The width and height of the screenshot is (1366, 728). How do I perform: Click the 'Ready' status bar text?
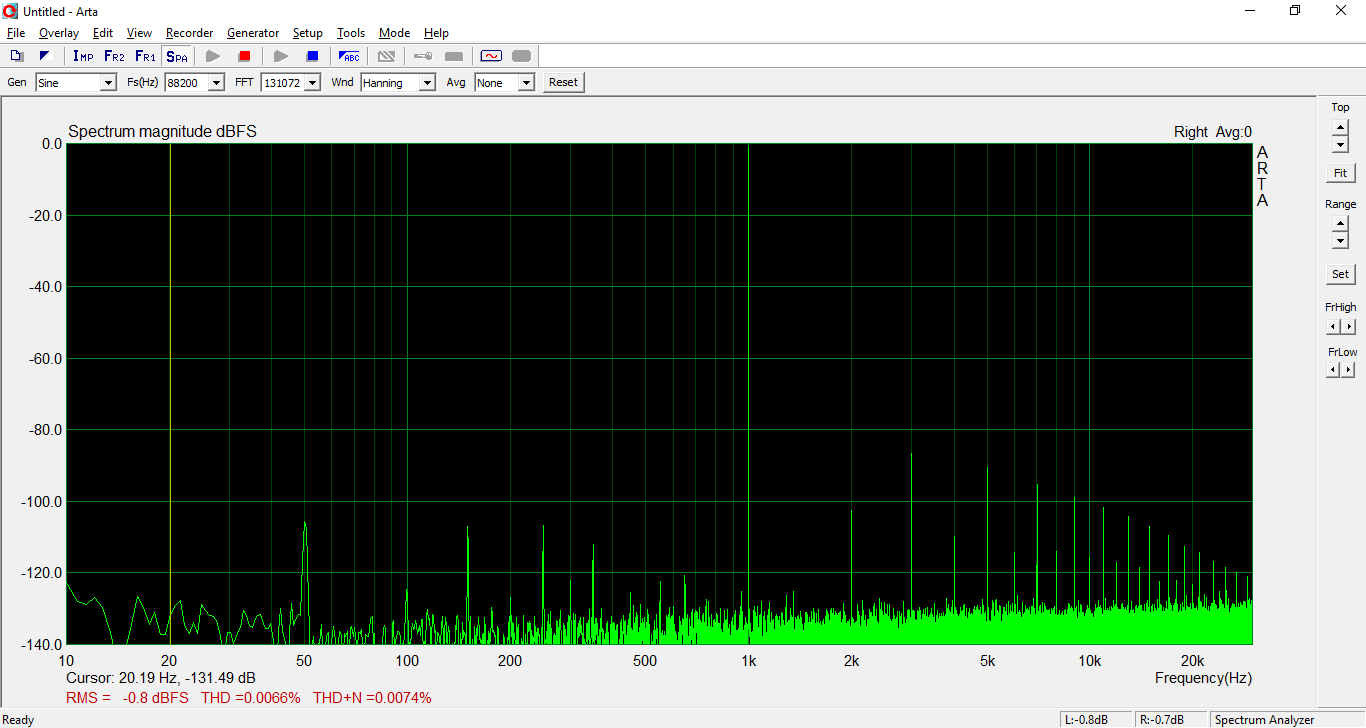[x=19, y=720]
